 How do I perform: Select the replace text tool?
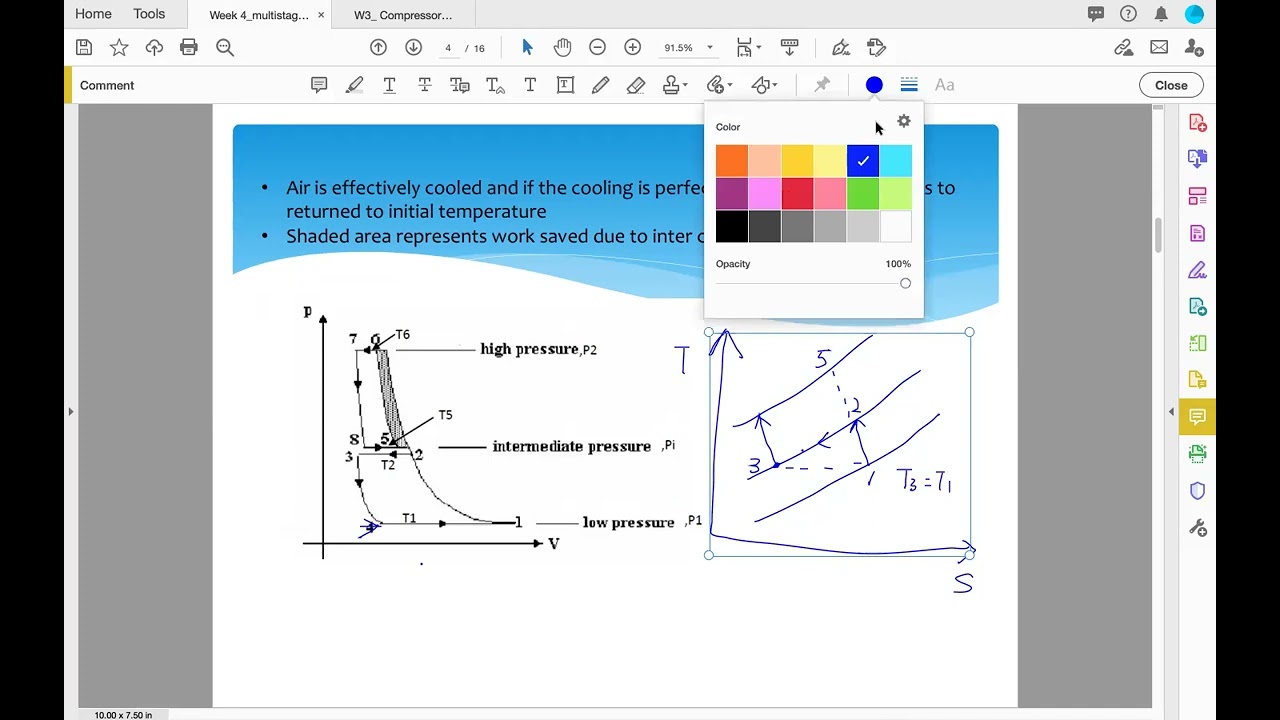pos(460,85)
